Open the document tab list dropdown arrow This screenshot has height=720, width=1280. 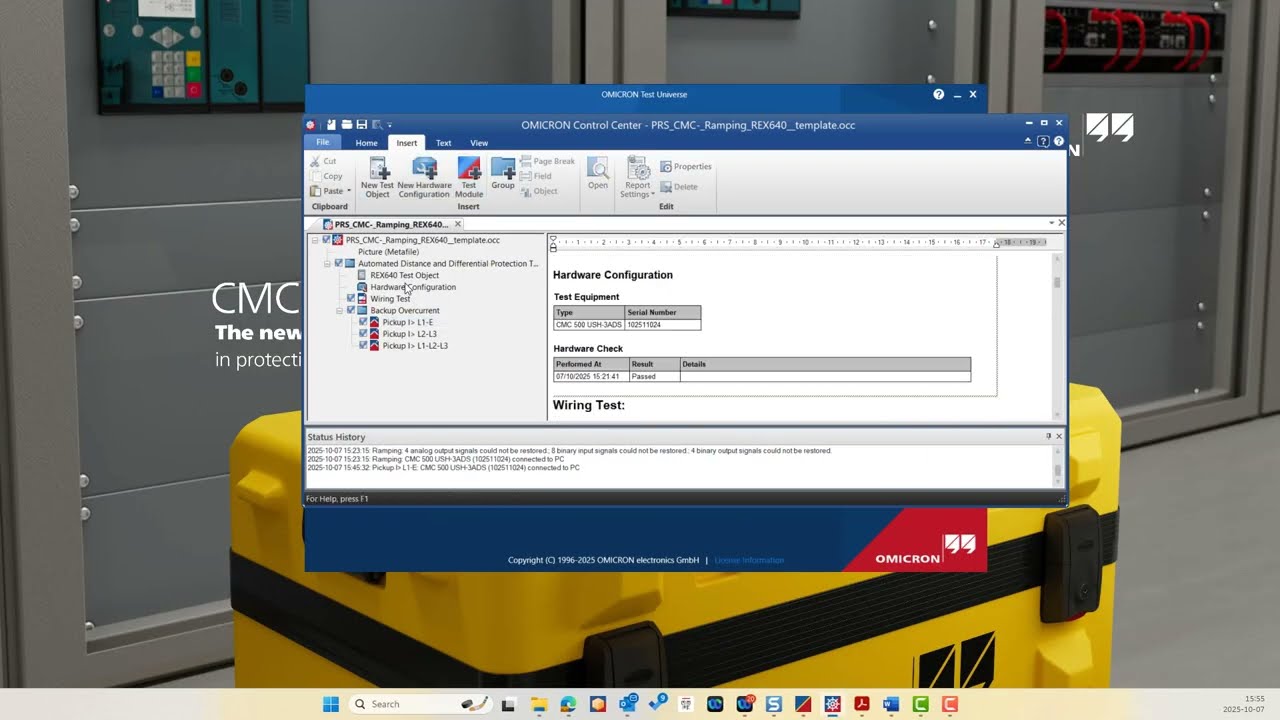click(1052, 223)
